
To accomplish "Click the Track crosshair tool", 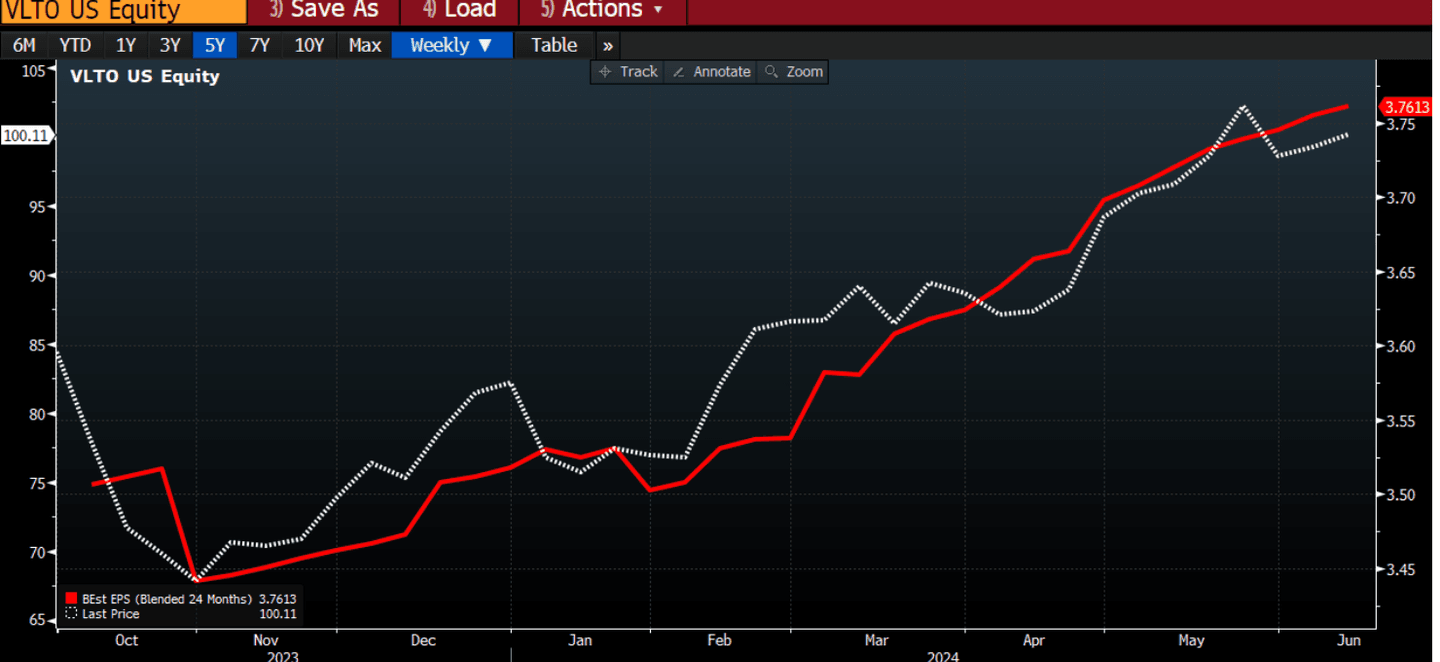I will [x=627, y=72].
